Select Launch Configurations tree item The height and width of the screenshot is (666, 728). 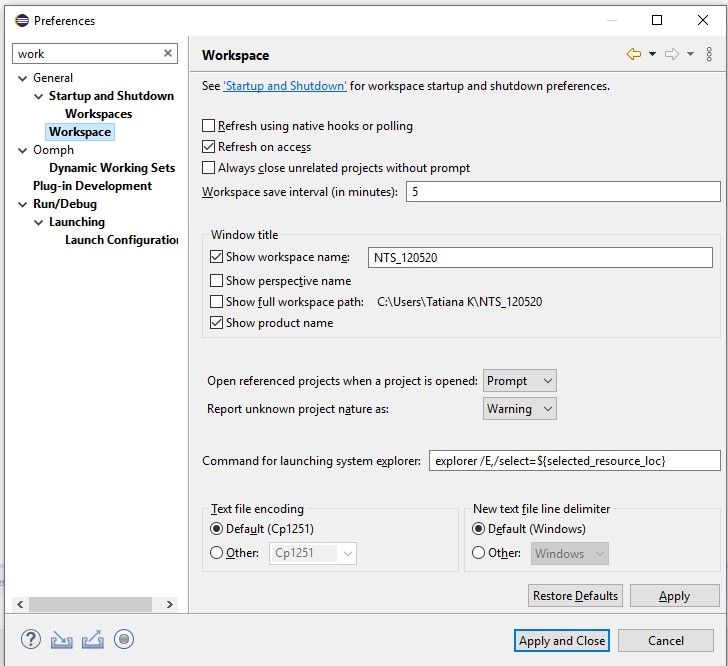(x=122, y=240)
